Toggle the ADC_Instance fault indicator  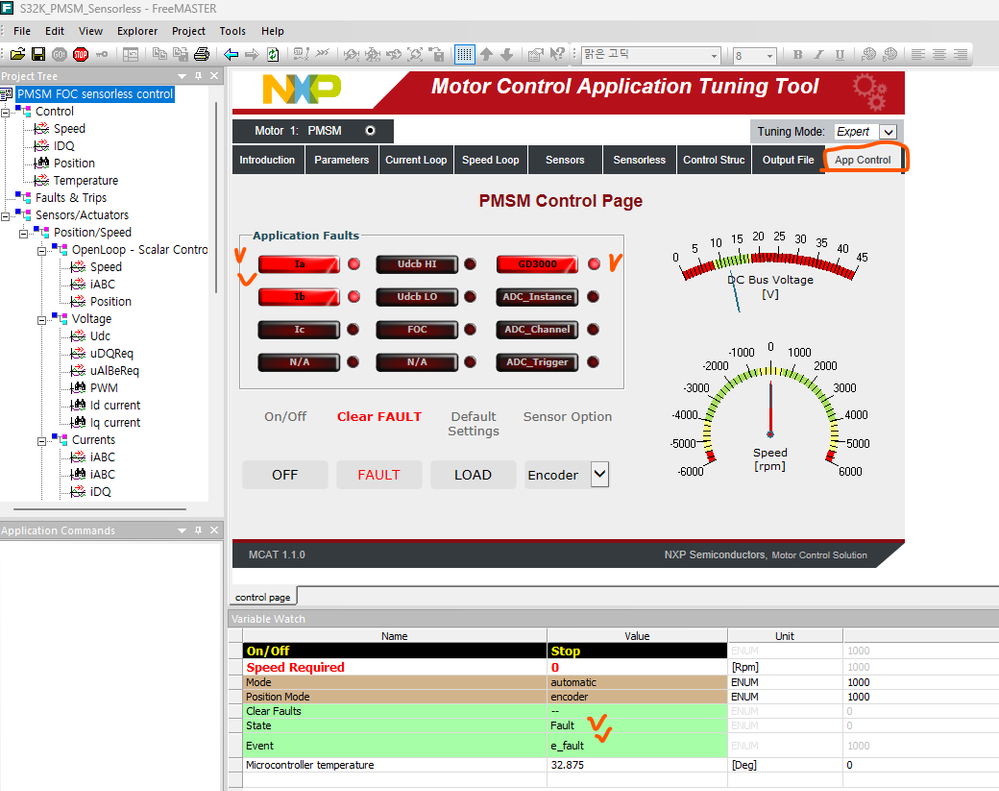[x=537, y=297]
